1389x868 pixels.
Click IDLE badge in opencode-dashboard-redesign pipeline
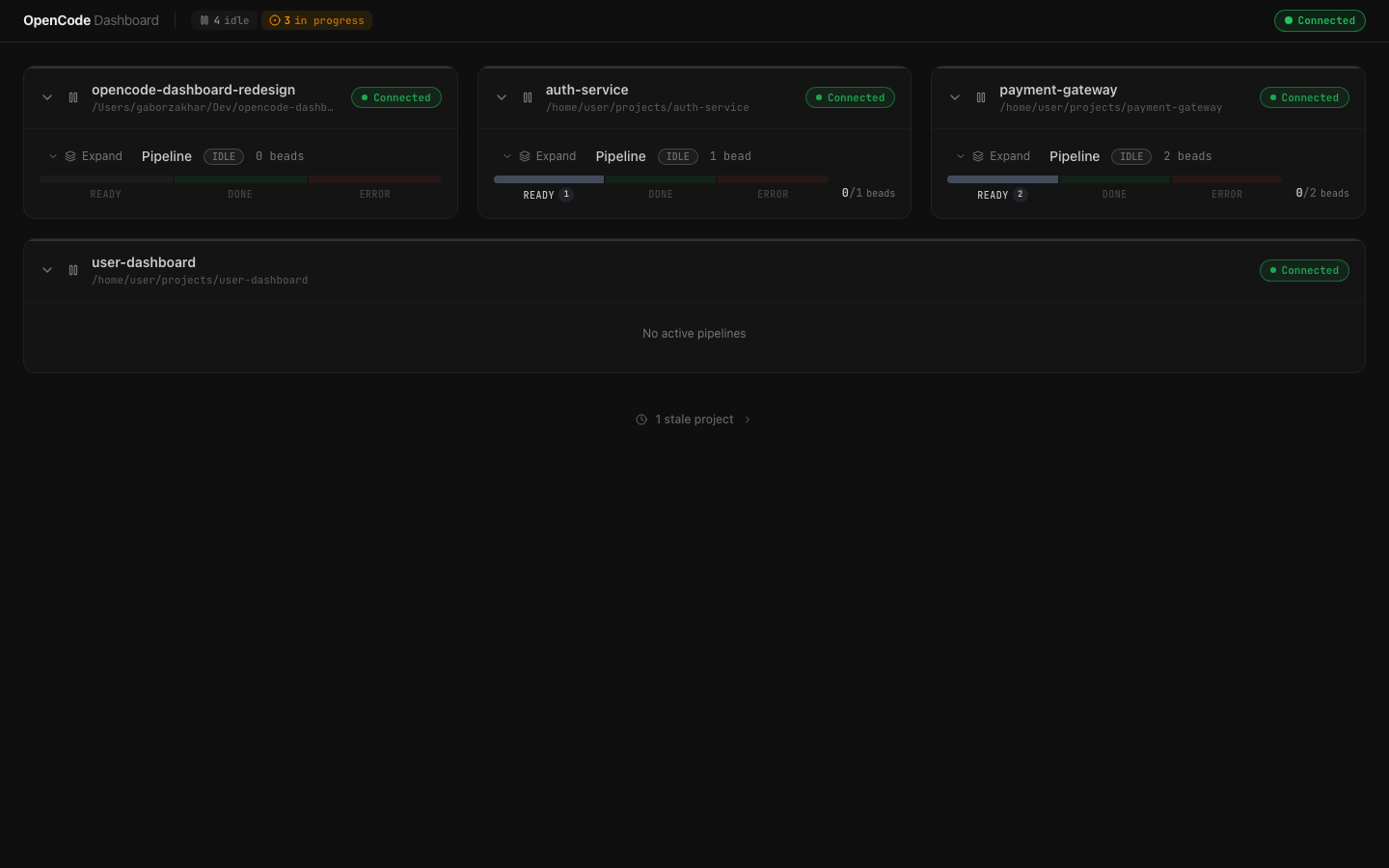point(224,156)
